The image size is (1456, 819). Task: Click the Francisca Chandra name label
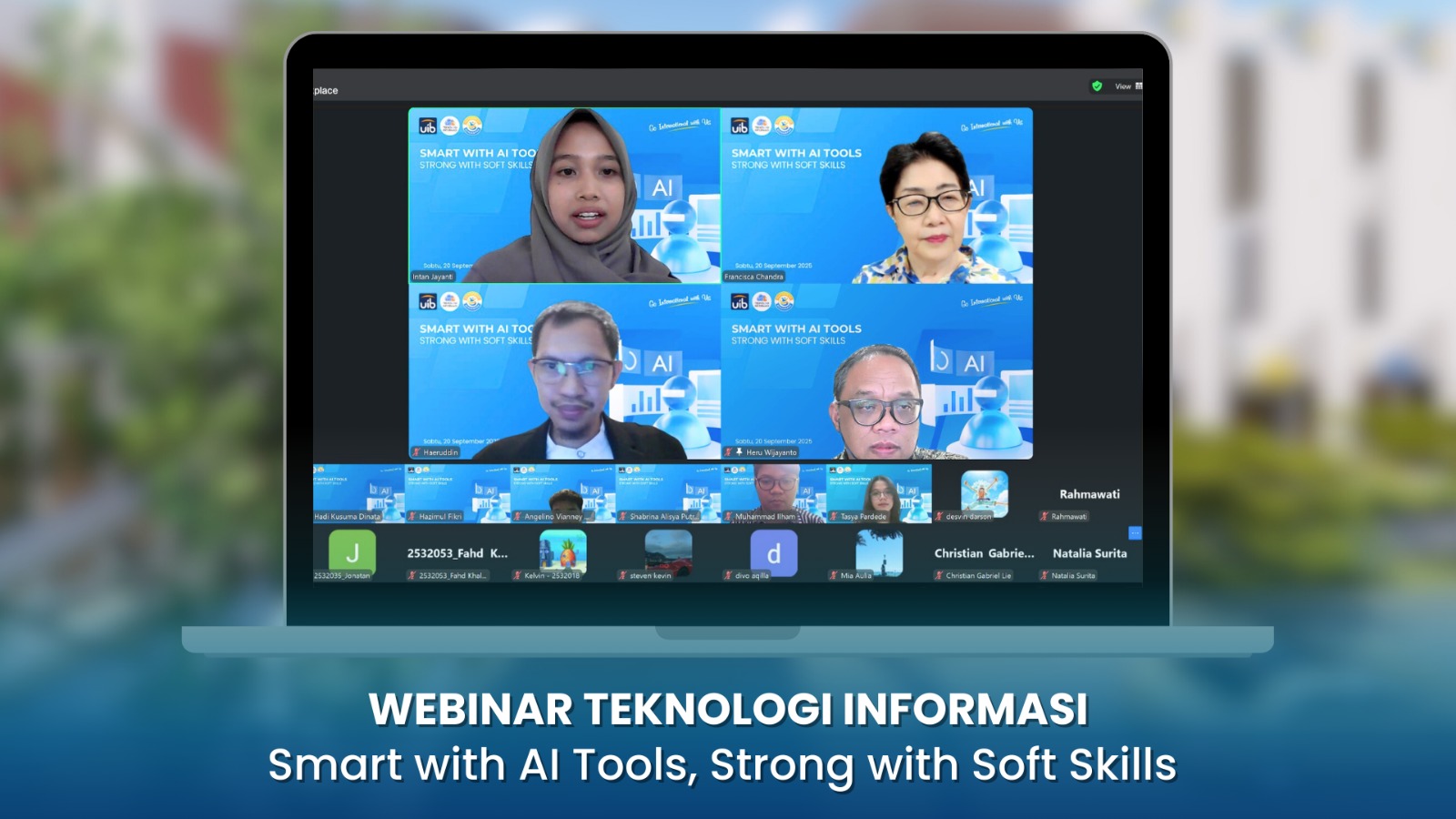pos(753,277)
